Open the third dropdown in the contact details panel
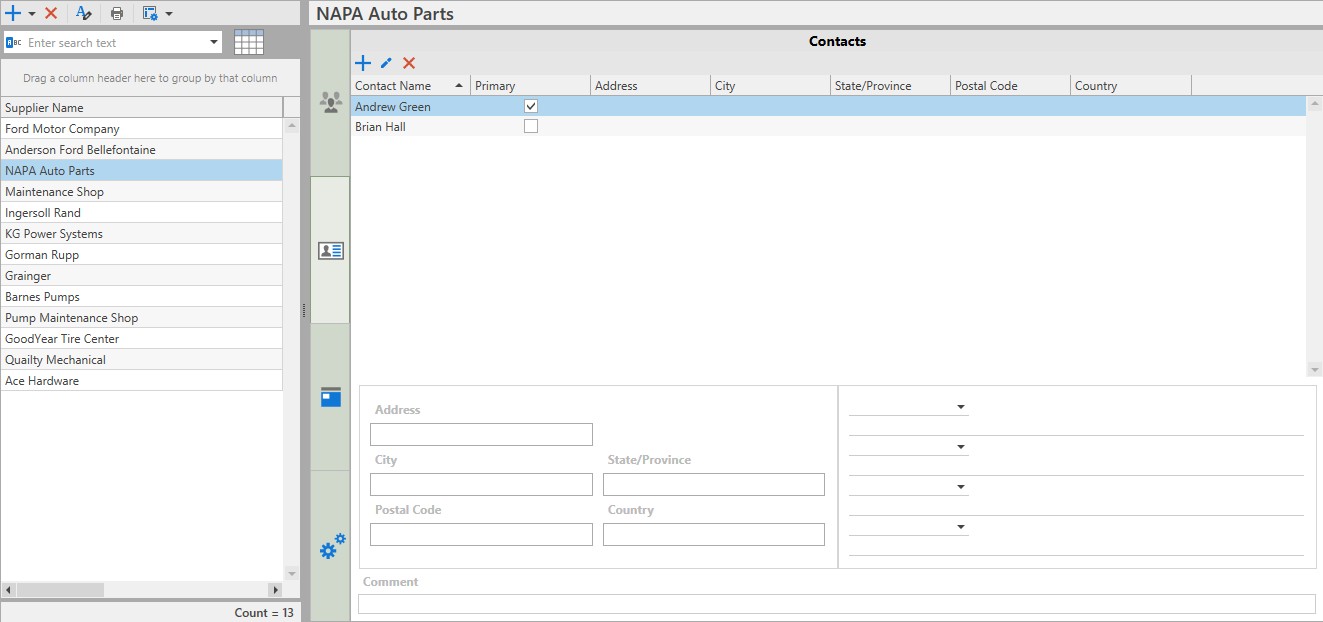The image size is (1323, 622). tap(961, 487)
